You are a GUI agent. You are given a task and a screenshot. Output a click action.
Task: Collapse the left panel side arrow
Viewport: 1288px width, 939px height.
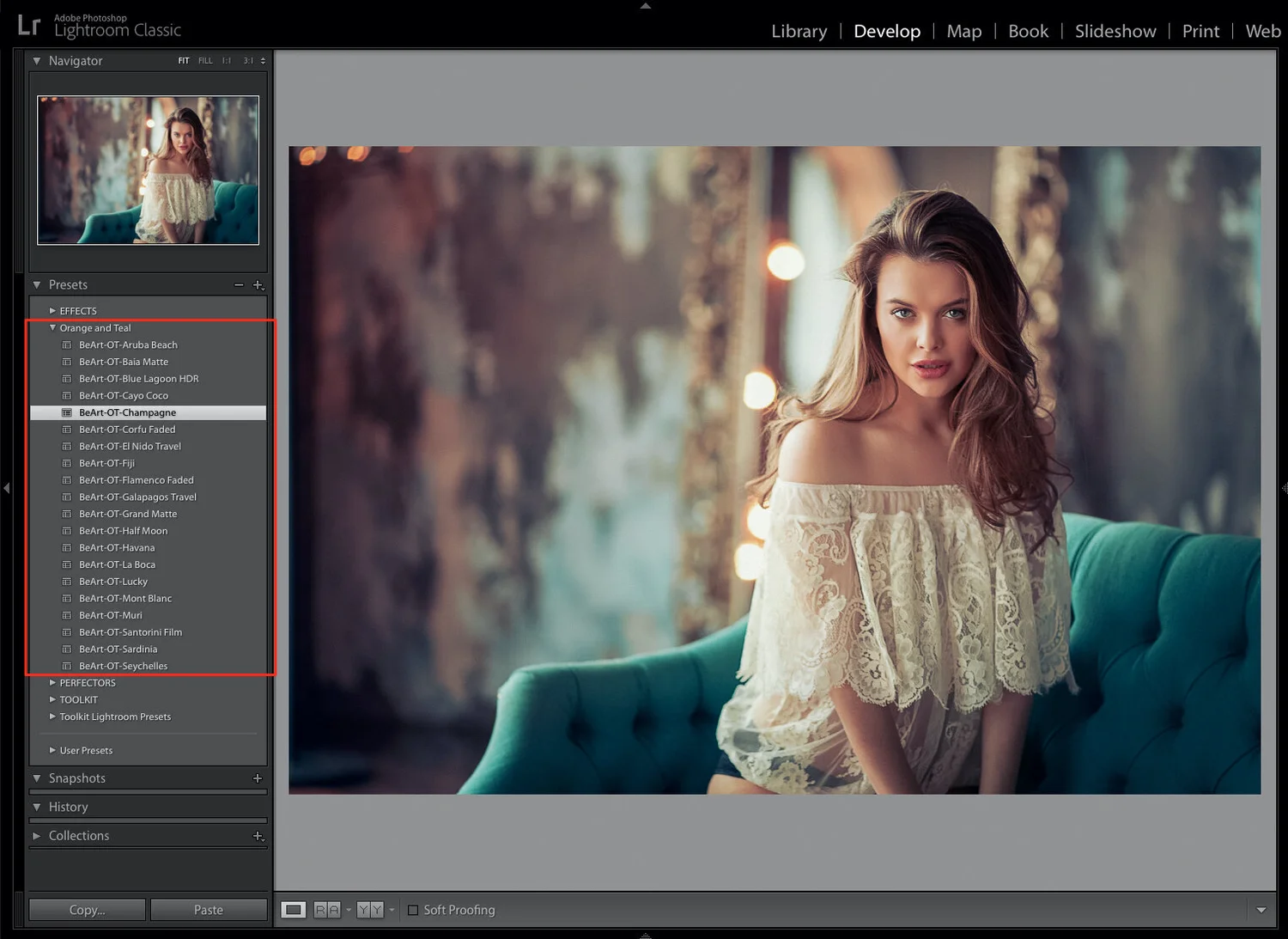(x=6, y=488)
